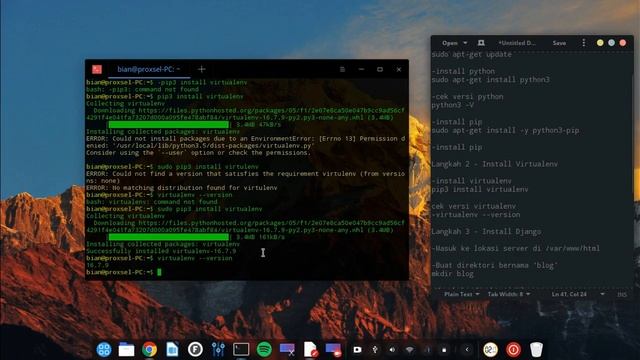
Task: Switch to terminal via its dock icon
Action: click(241, 349)
